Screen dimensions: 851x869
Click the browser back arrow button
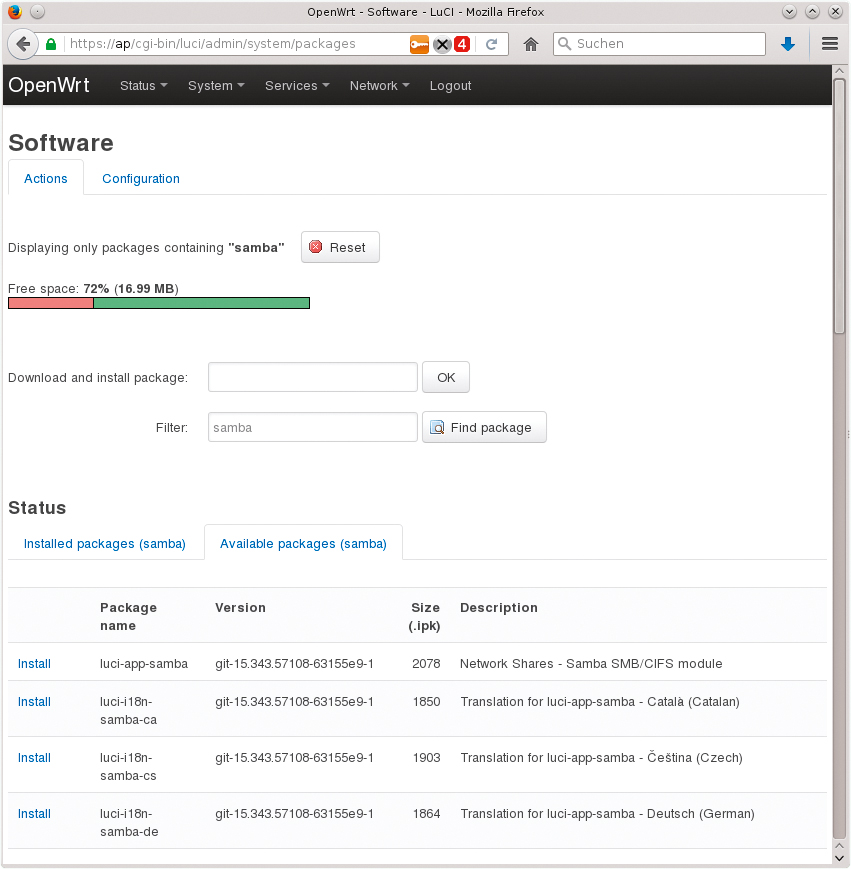(x=23, y=44)
